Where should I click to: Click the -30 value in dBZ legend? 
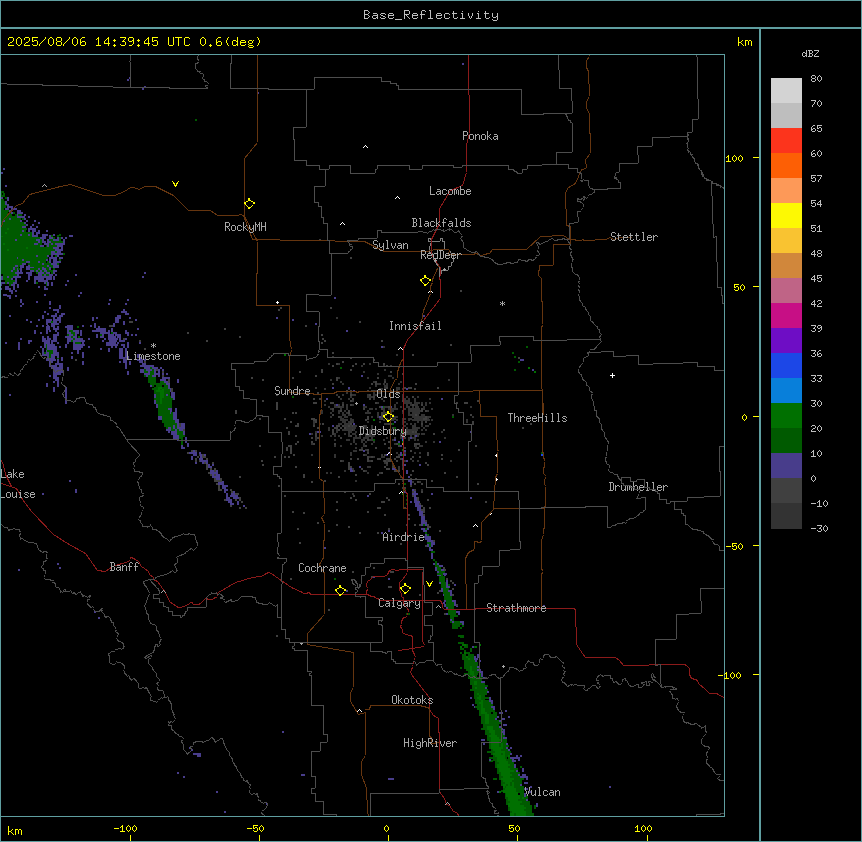(819, 528)
